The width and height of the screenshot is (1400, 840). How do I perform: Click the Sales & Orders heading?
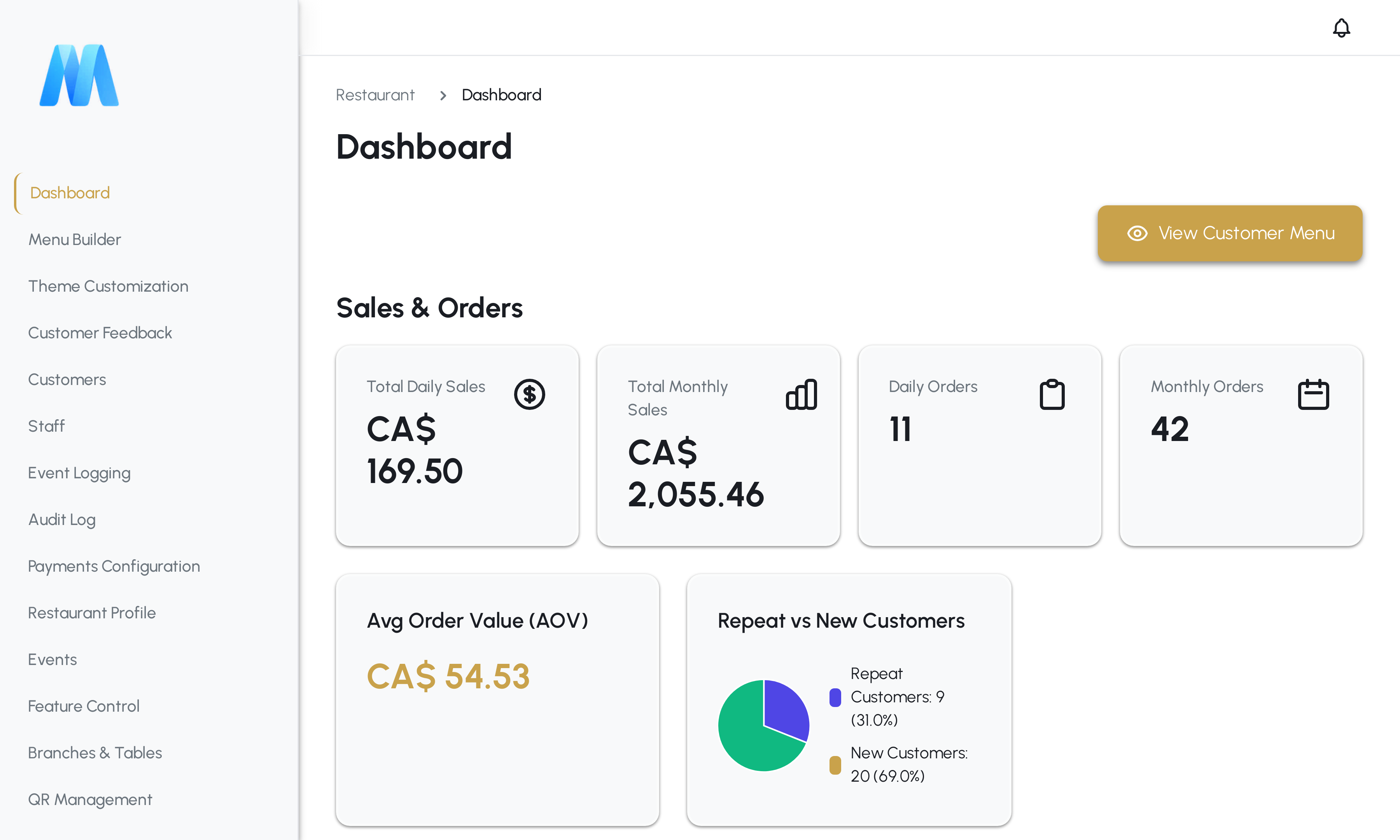(429, 308)
